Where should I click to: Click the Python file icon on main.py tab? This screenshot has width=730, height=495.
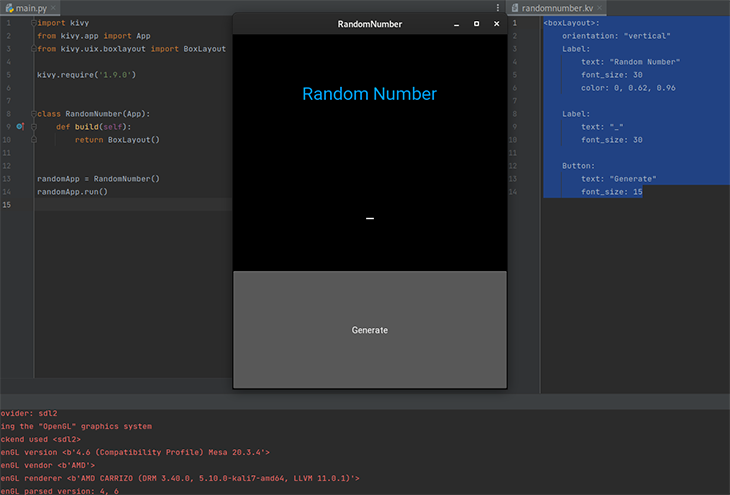point(9,8)
